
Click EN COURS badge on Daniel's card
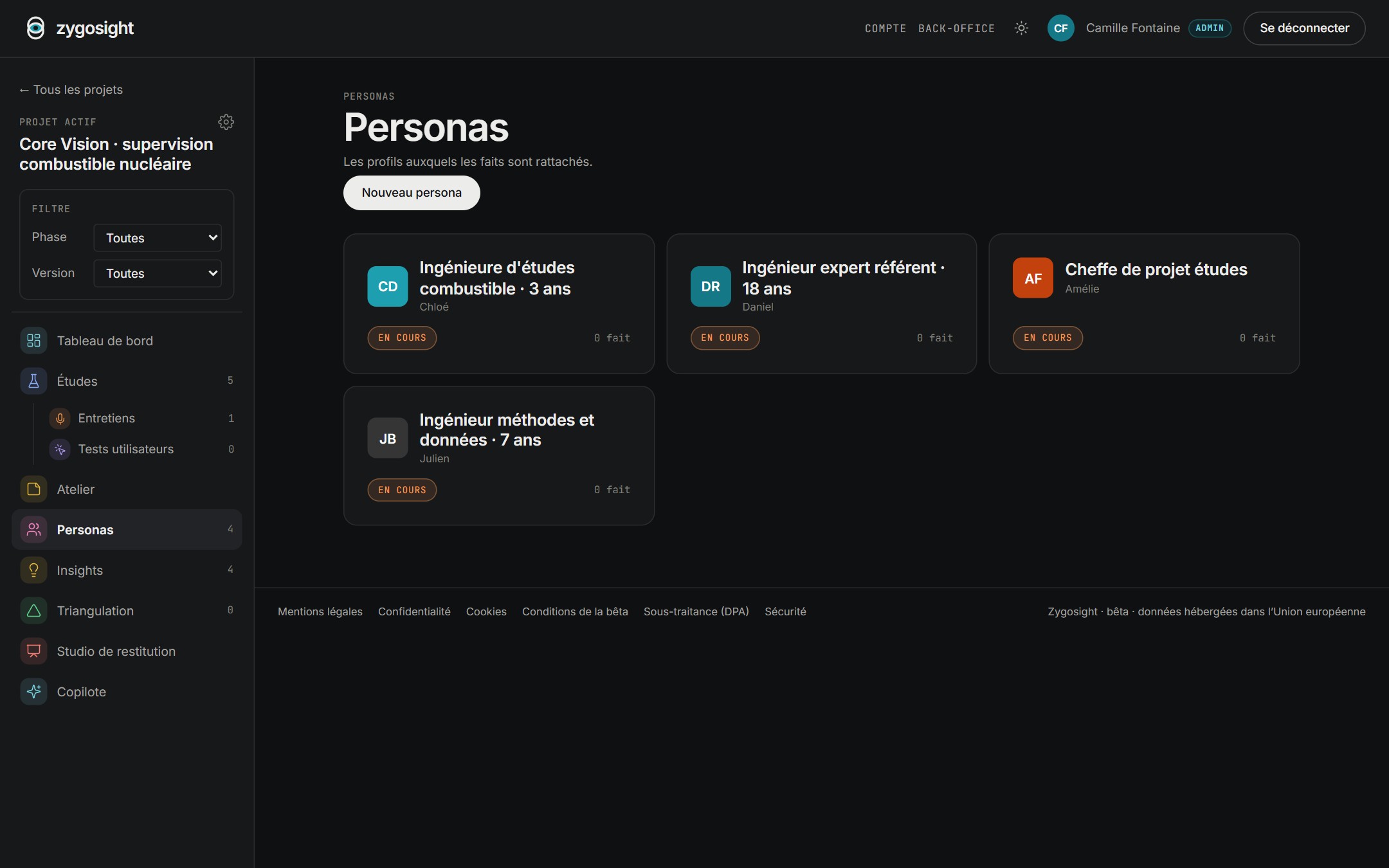click(725, 338)
